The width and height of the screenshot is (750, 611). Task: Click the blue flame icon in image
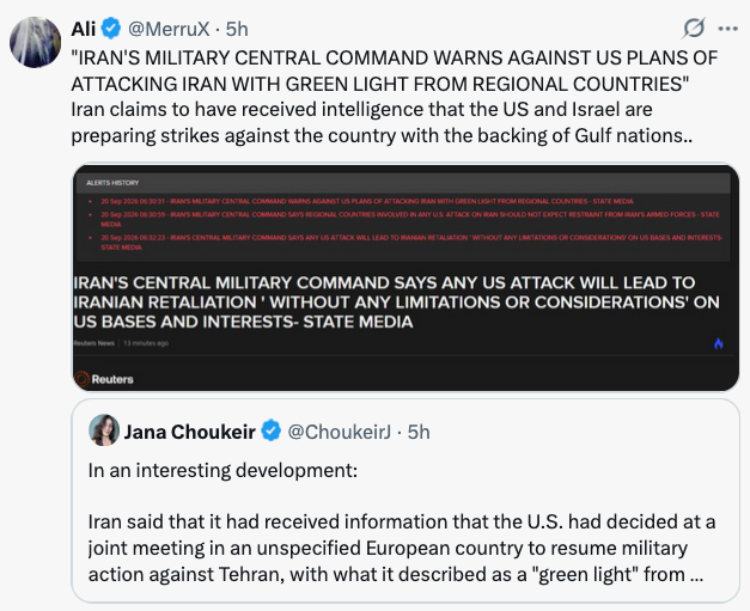[718, 343]
